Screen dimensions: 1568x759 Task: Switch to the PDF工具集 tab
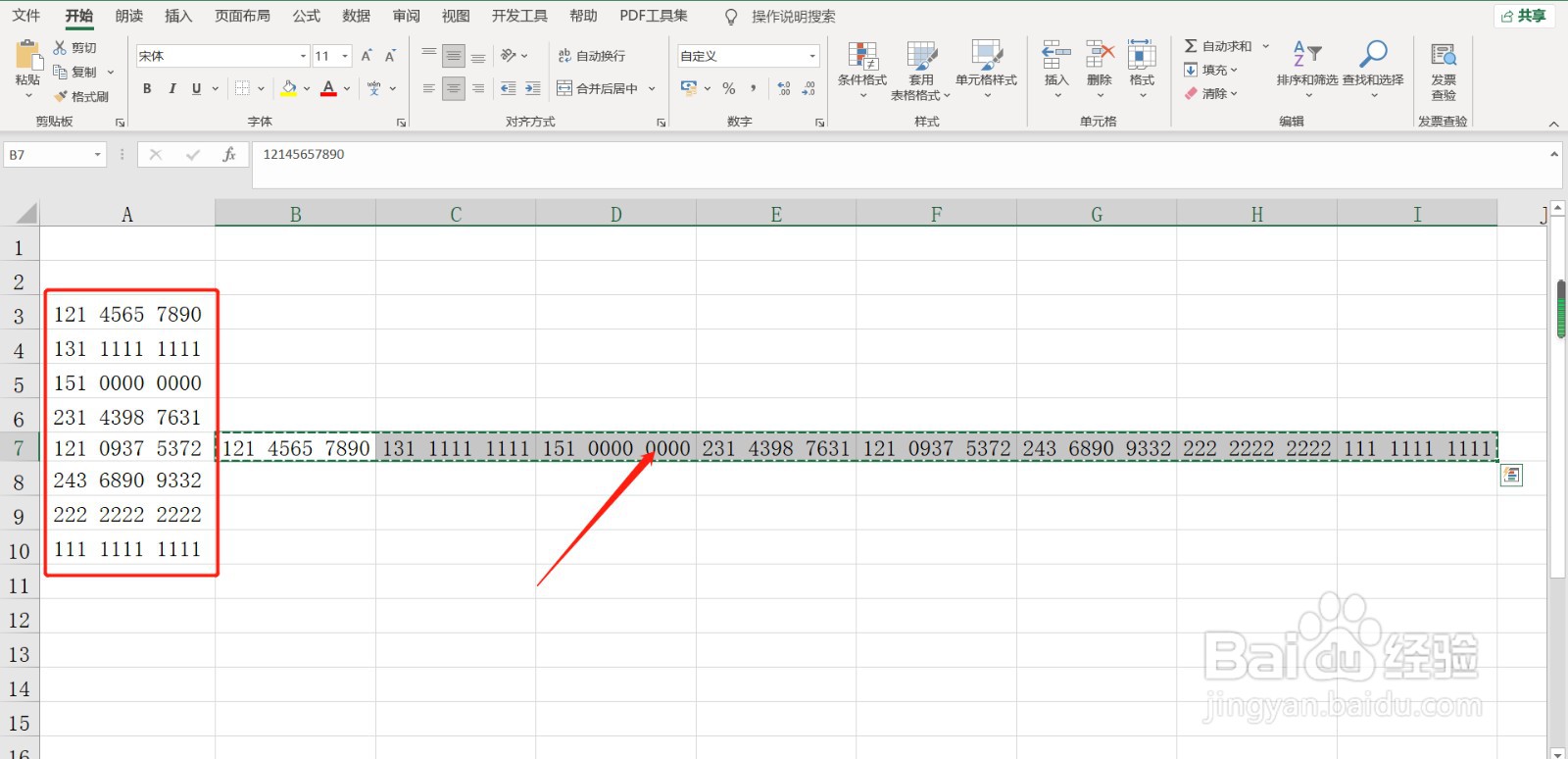654,16
